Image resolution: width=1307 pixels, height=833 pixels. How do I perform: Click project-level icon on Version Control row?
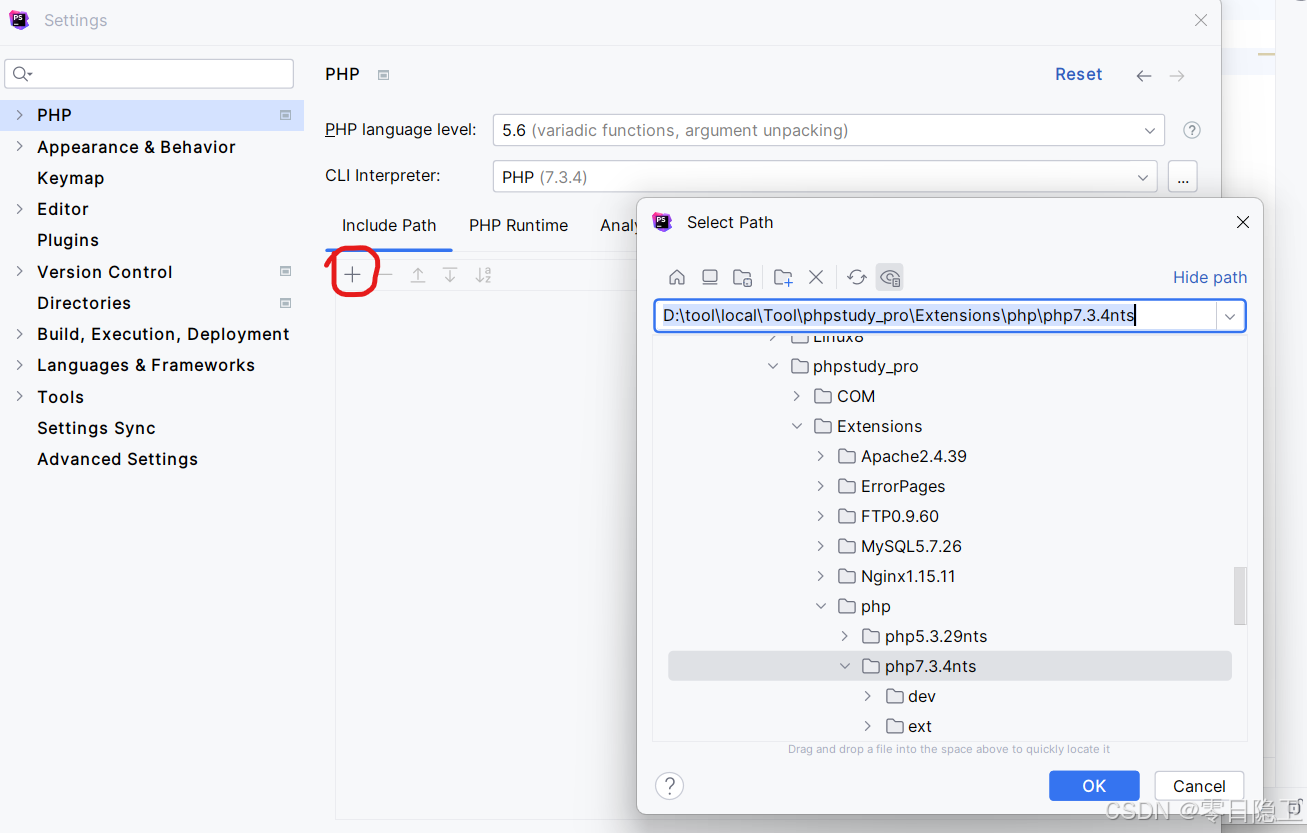point(285,271)
